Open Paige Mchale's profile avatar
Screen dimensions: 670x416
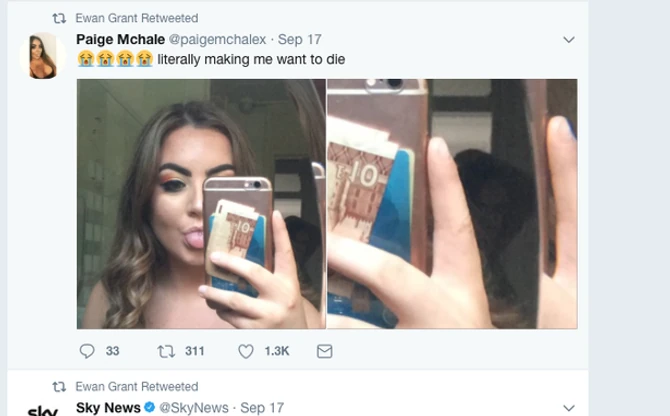pos(42,55)
